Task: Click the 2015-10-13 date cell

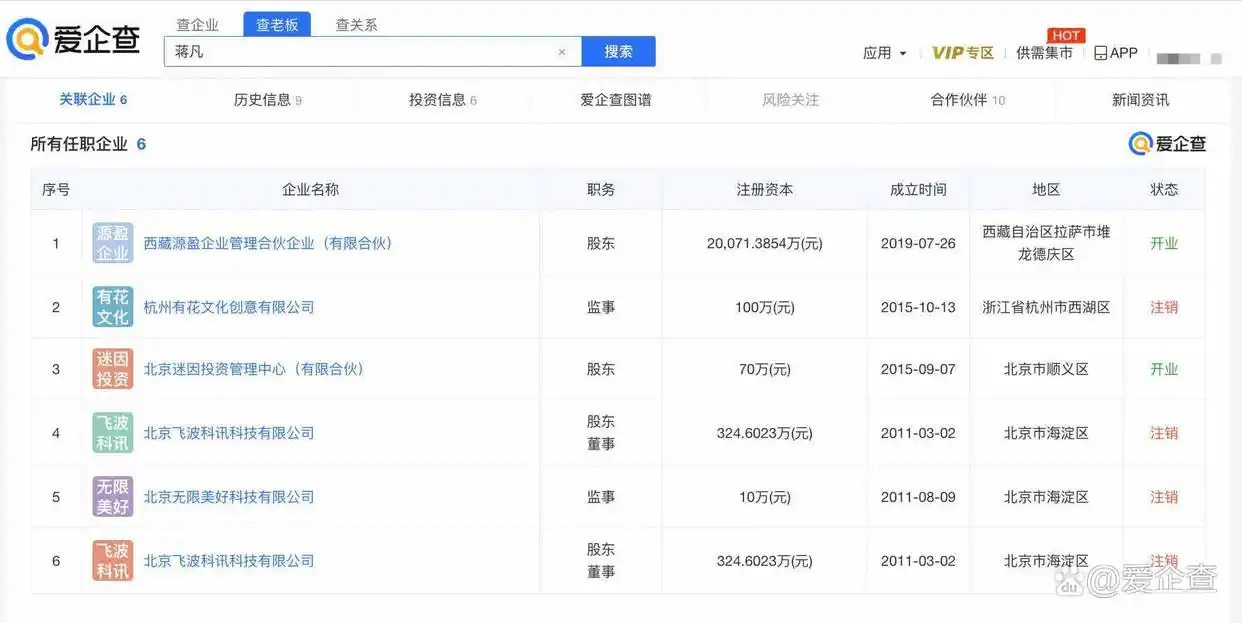Action: (918, 307)
